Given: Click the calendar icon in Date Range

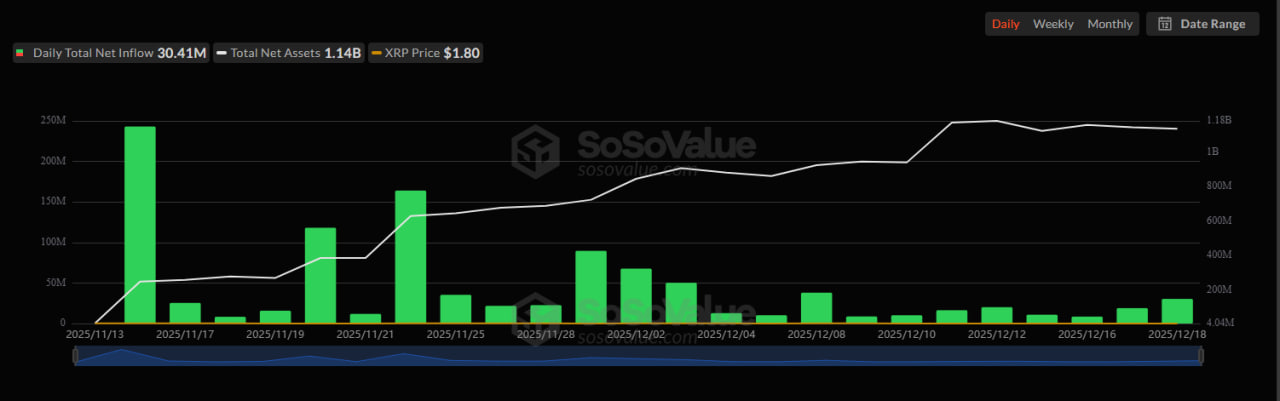Looking at the screenshot, I should (x=1165, y=24).
